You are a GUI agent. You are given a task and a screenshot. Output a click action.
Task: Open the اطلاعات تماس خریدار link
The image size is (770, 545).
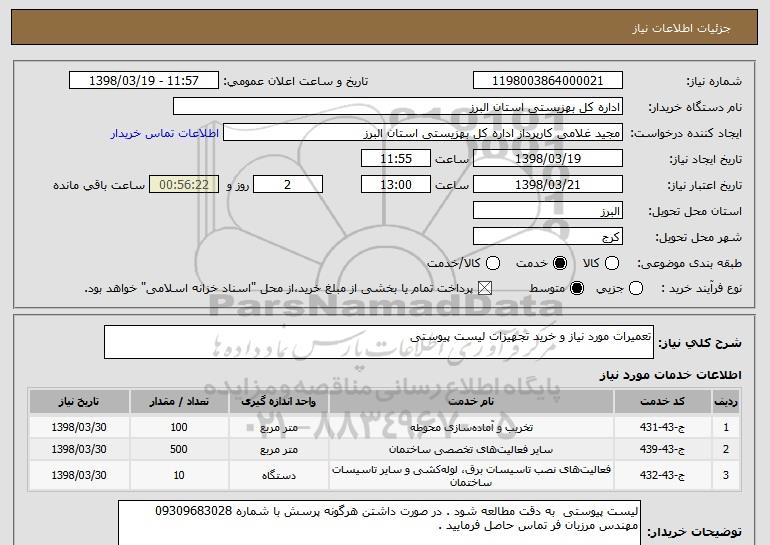pos(165,134)
